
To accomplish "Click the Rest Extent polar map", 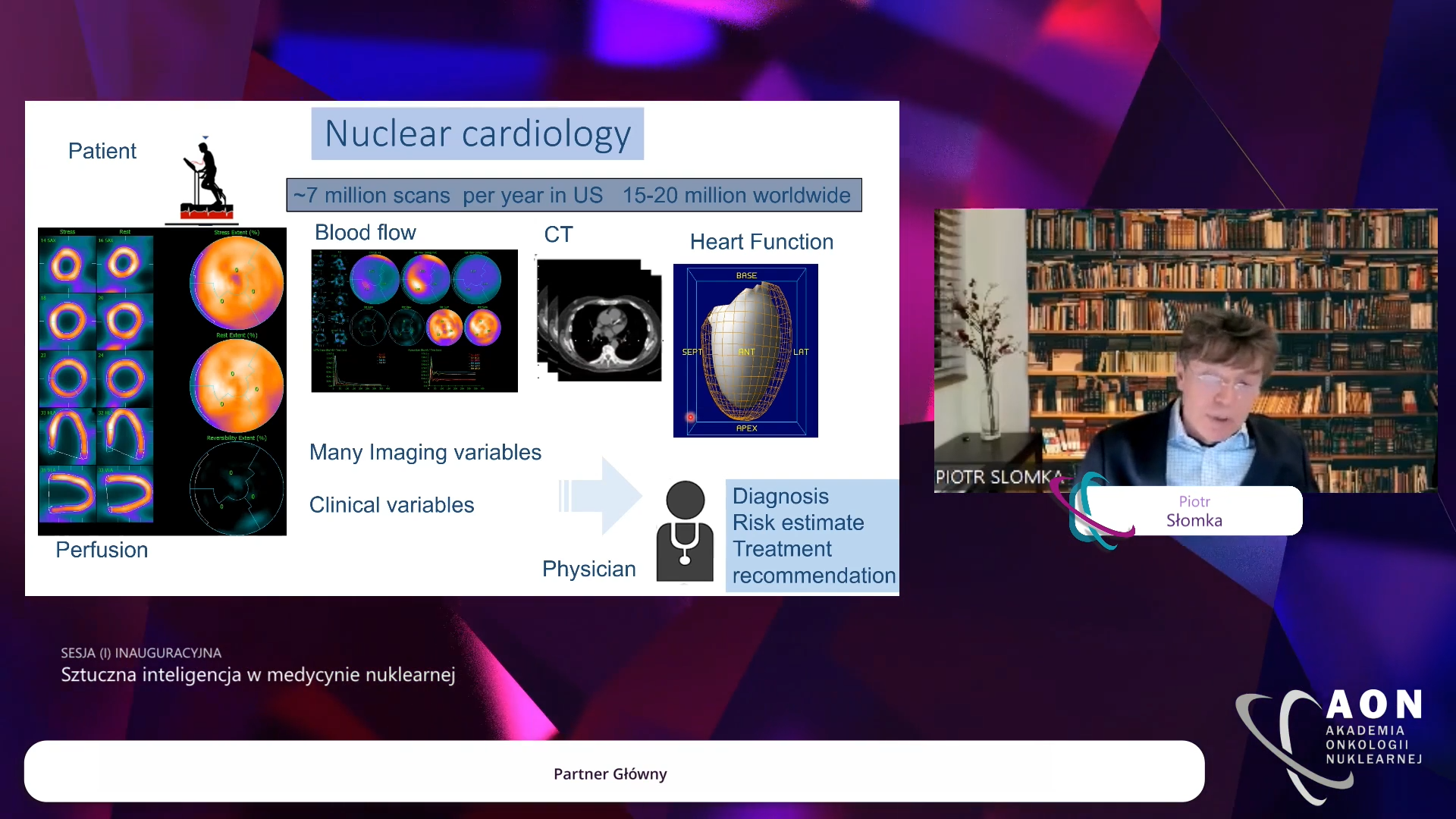I will [x=237, y=385].
